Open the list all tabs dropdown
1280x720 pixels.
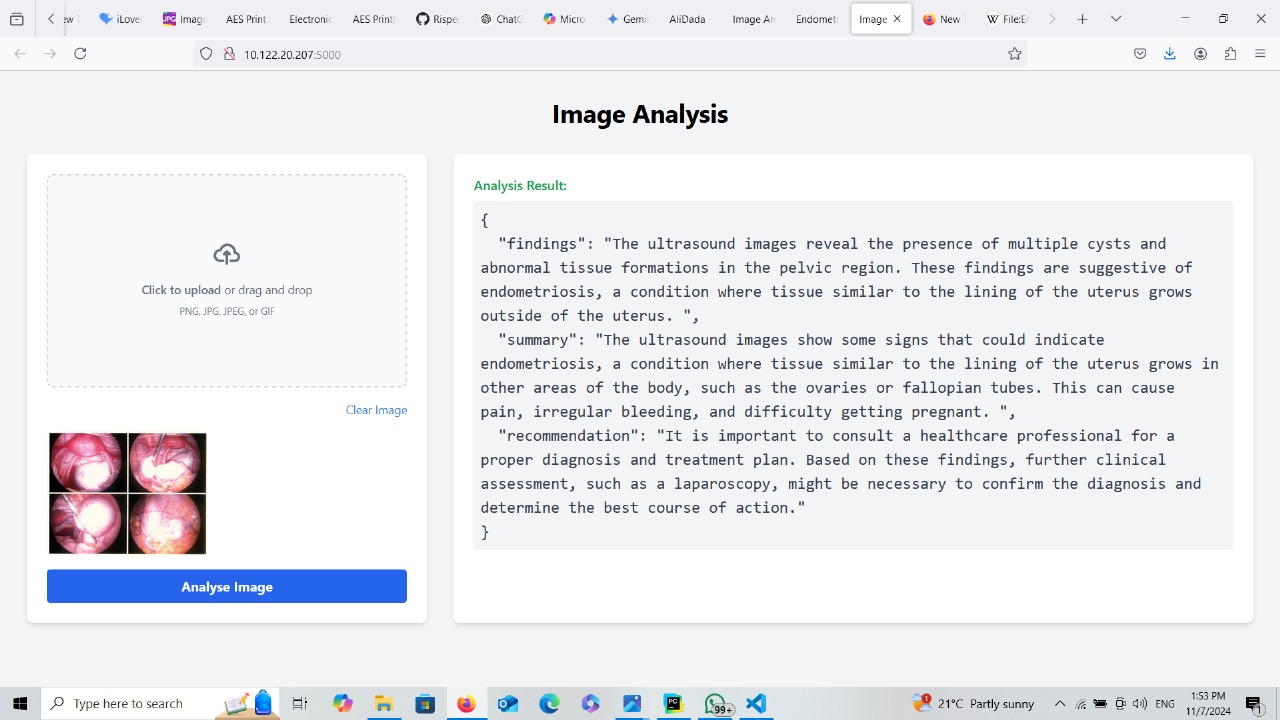(x=1116, y=19)
